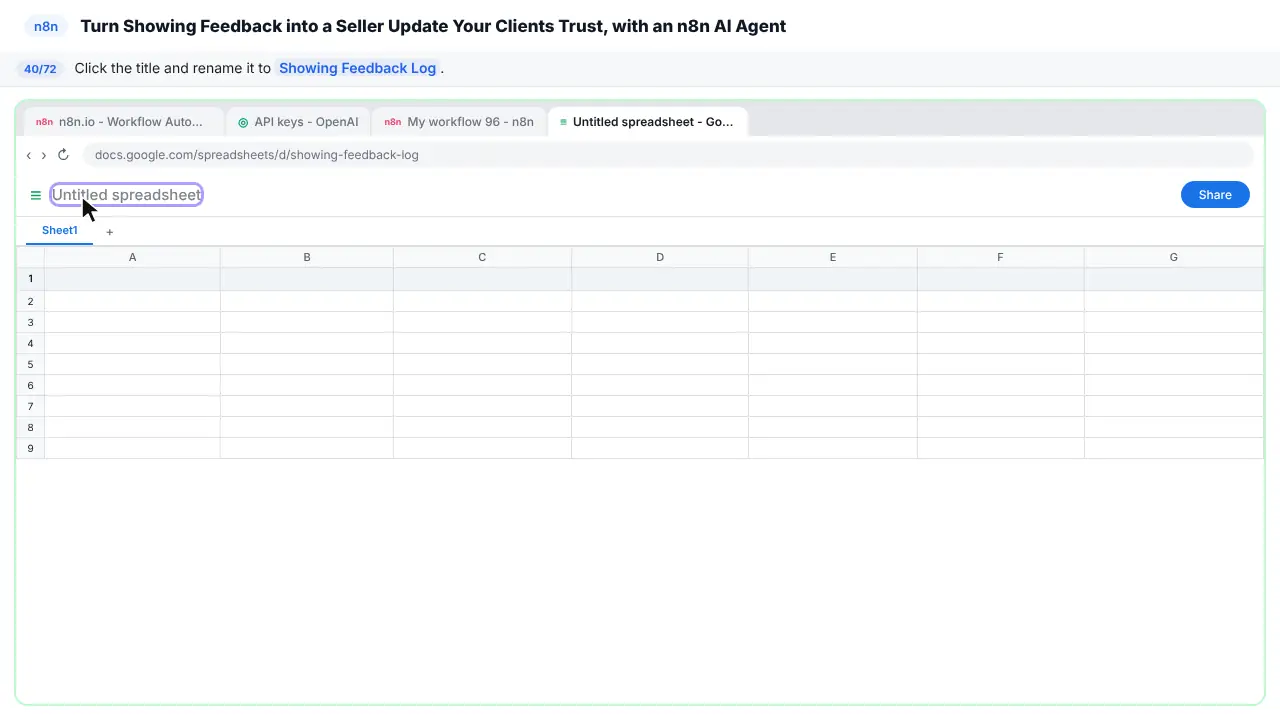Click the Showing Feedback Log highlighted text
This screenshot has width=1280, height=720.
point(358,69)
